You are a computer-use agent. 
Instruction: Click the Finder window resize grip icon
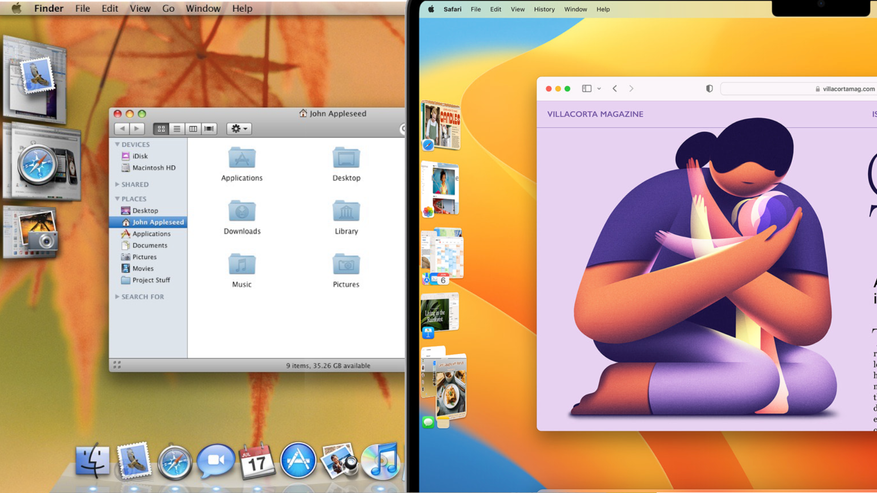pyautogui.click(x=117, y=365)
